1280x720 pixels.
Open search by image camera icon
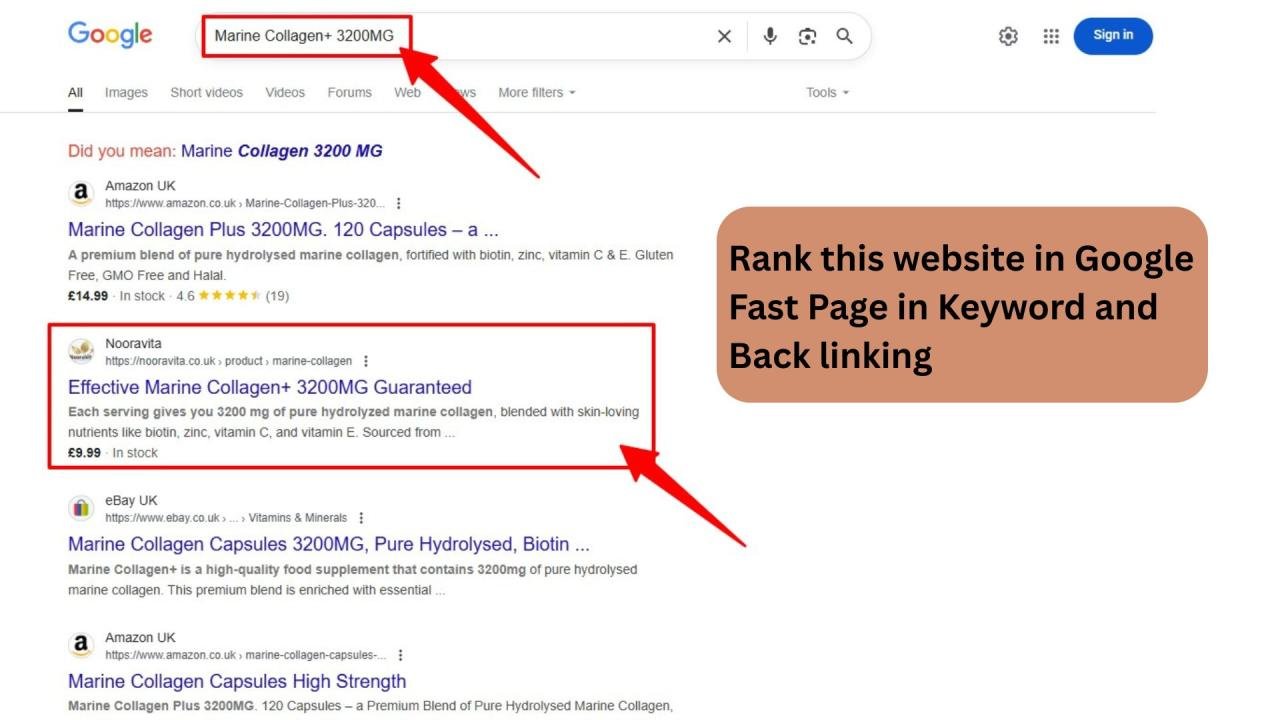[x=807, y=36]
